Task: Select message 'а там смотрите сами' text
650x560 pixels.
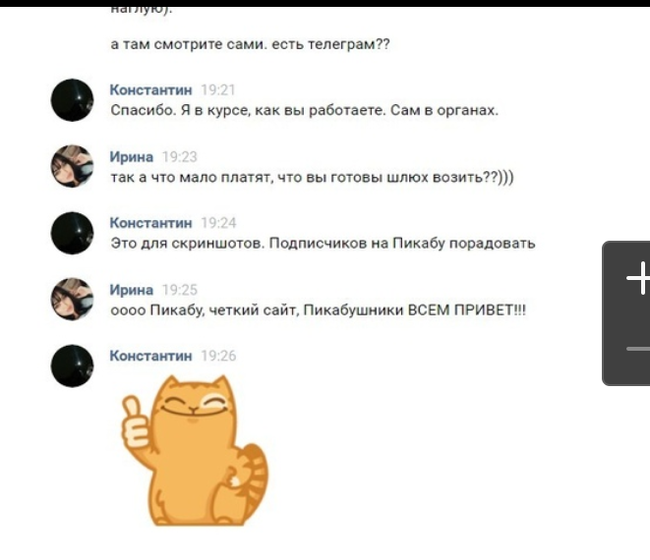Action: click(x=250, y=44)
